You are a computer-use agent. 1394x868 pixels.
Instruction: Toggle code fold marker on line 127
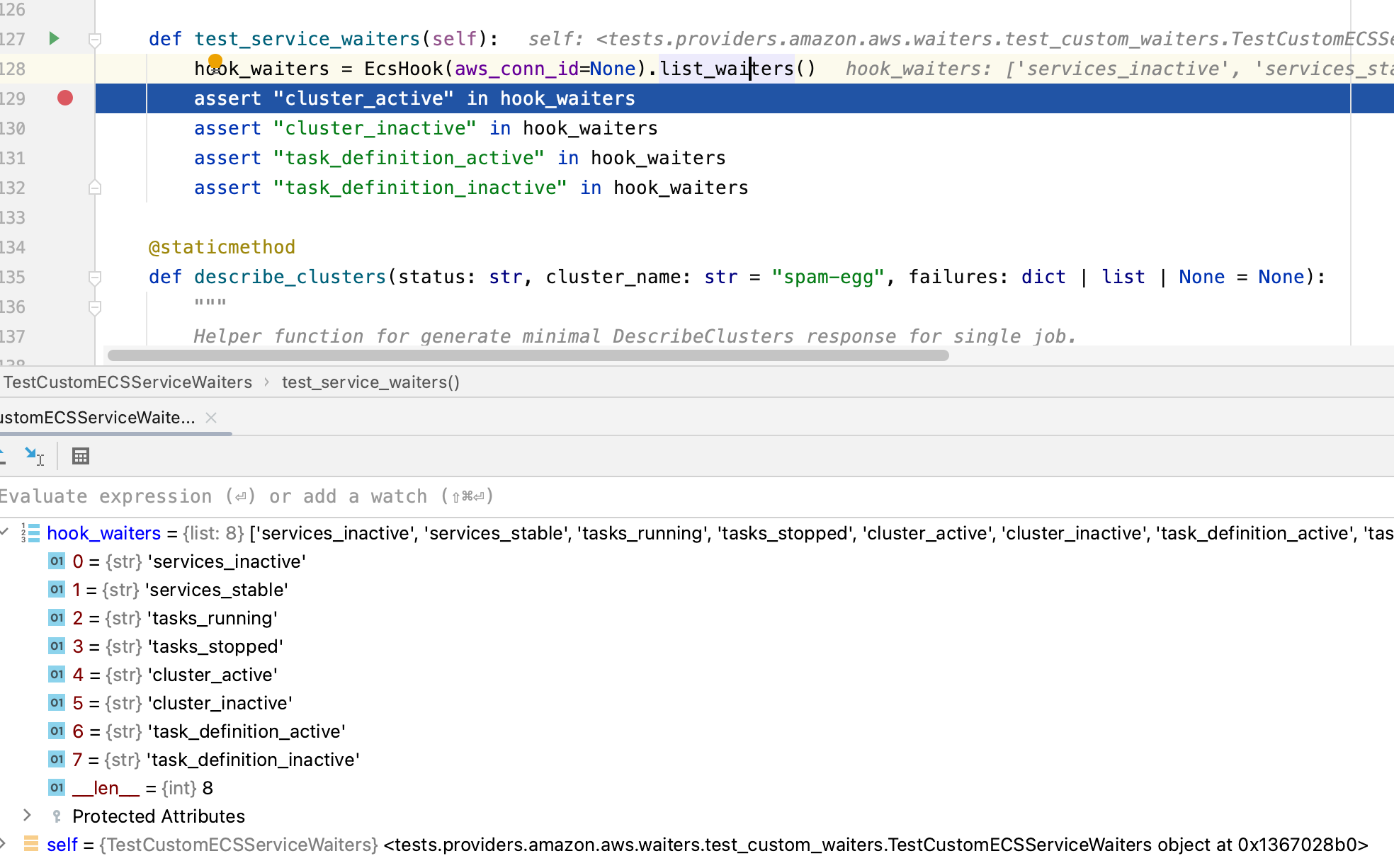94,40
